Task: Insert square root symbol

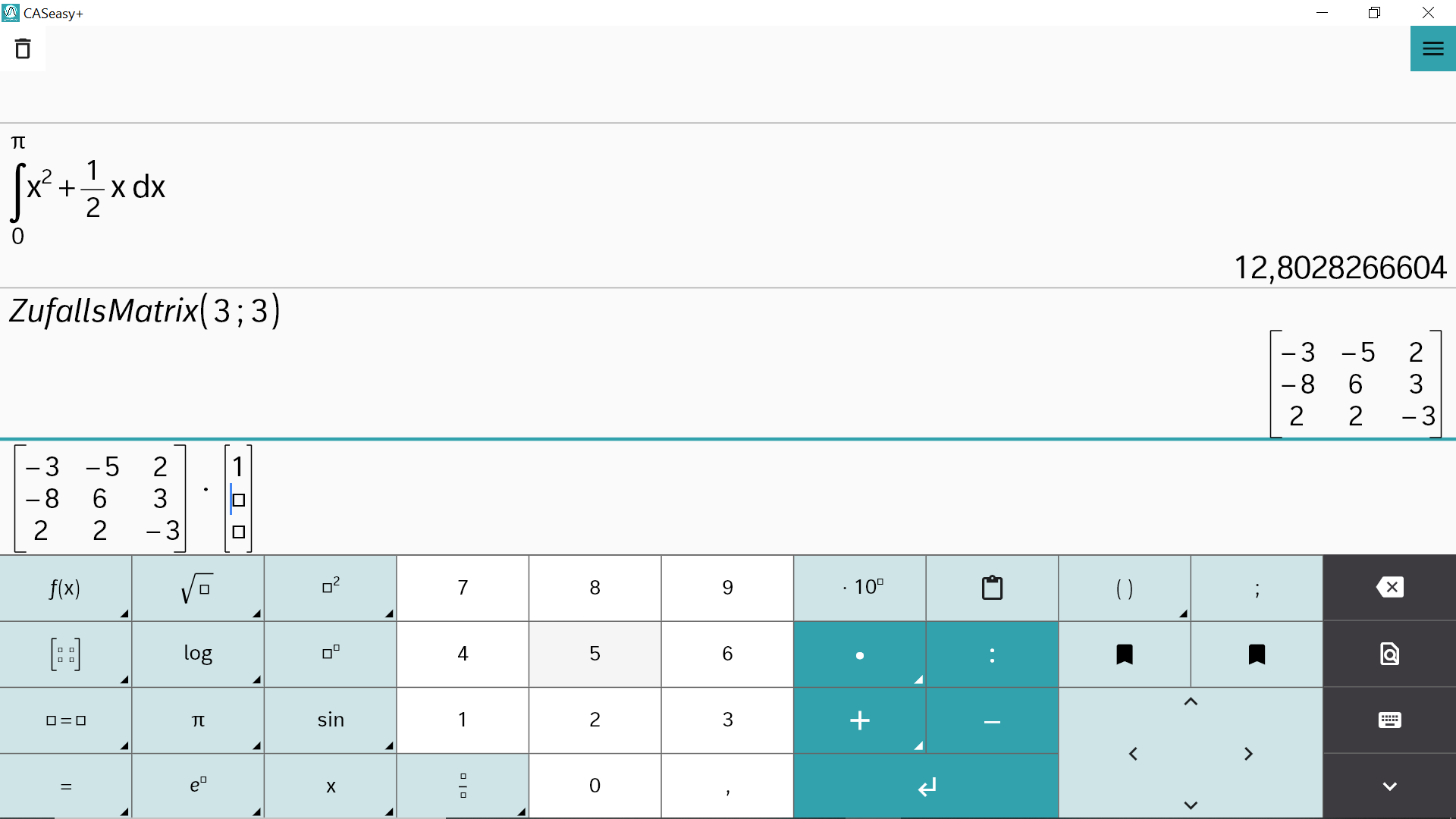Action: [x=197, y=588]
